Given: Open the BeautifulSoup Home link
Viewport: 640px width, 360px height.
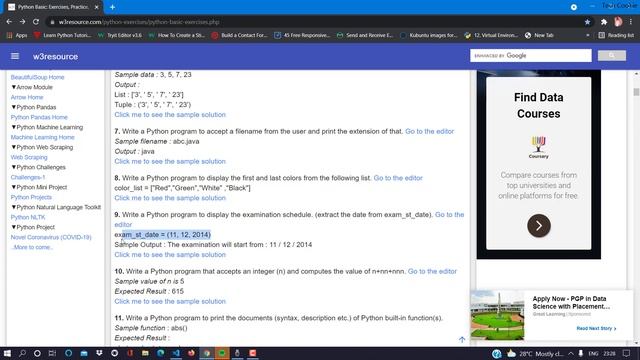Looking at the screenshot, I should point(38,77).
